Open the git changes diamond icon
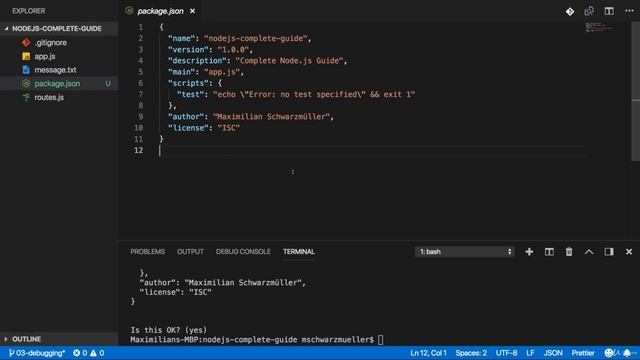Screen dimensions: 640x360 coord(570,11)
